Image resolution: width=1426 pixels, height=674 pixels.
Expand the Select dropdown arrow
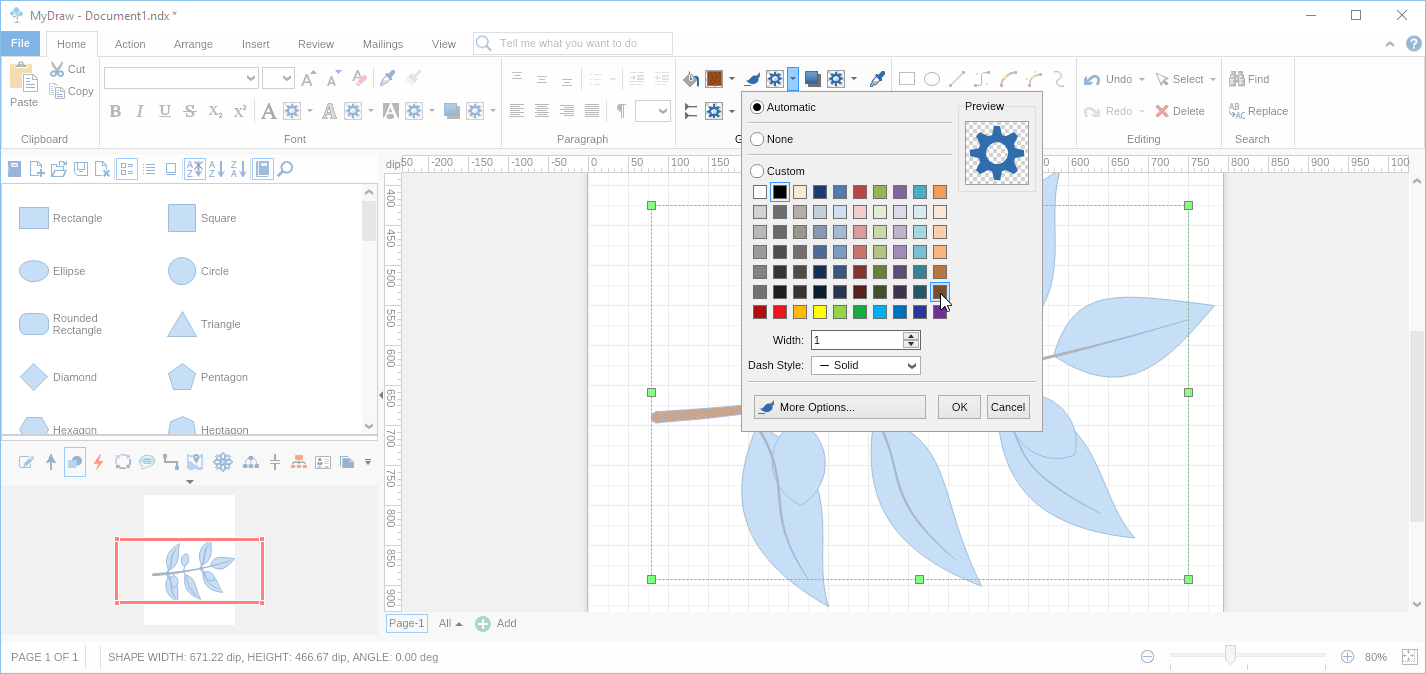coord(1213,79)
